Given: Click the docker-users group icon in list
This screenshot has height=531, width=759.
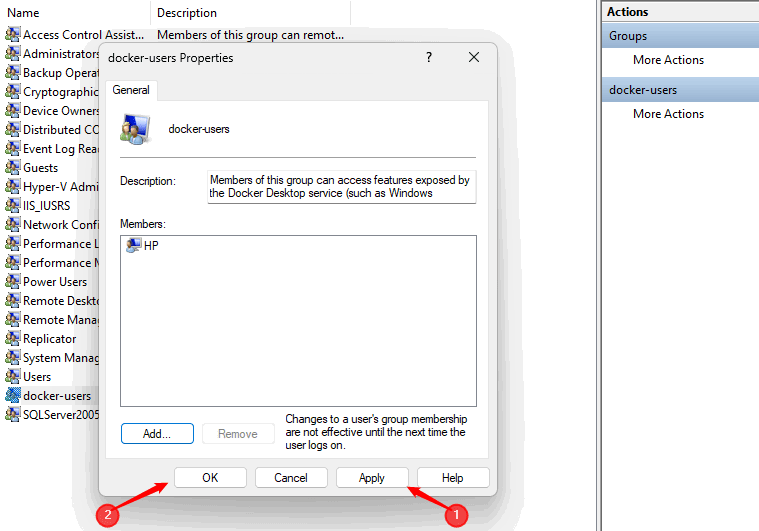Looking at the screenshot, I should click(x=13, y=396).
